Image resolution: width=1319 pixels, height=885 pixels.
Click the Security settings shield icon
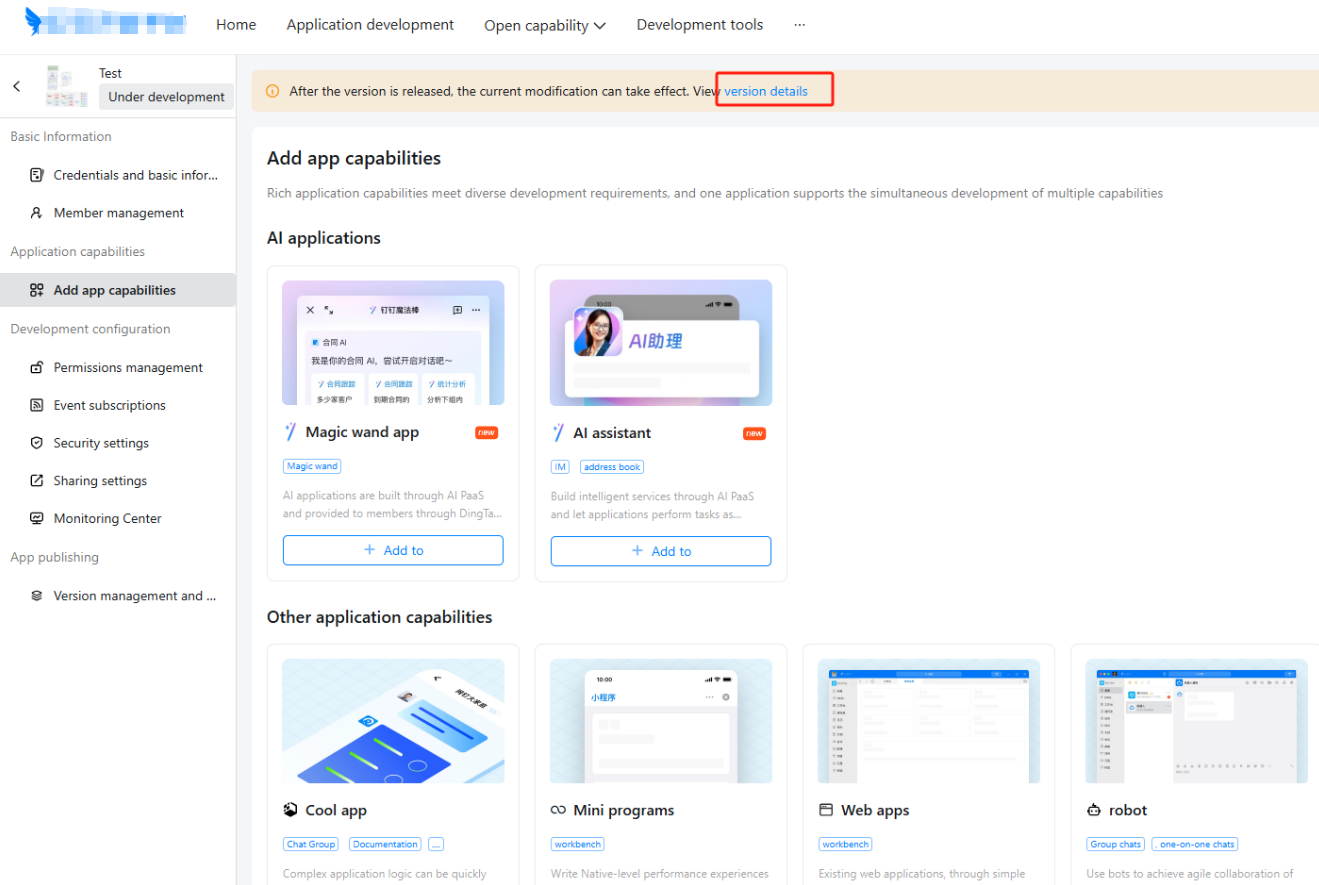37,443
